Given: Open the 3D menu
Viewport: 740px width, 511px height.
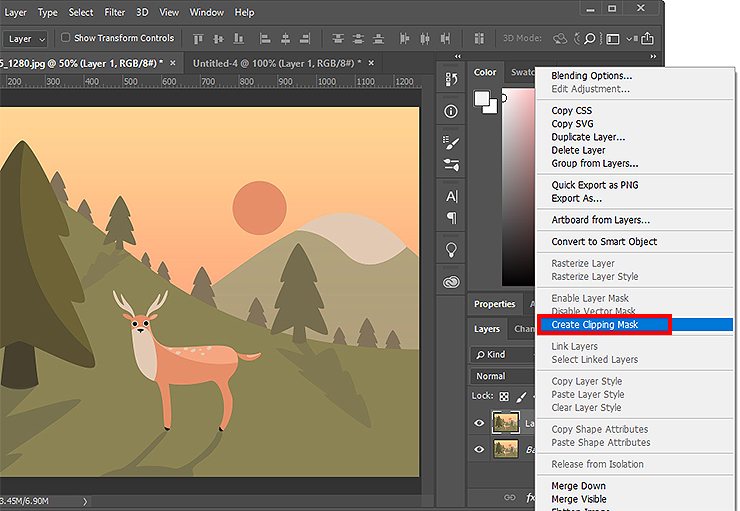Looking at the screenshot, I should point(142,13).
